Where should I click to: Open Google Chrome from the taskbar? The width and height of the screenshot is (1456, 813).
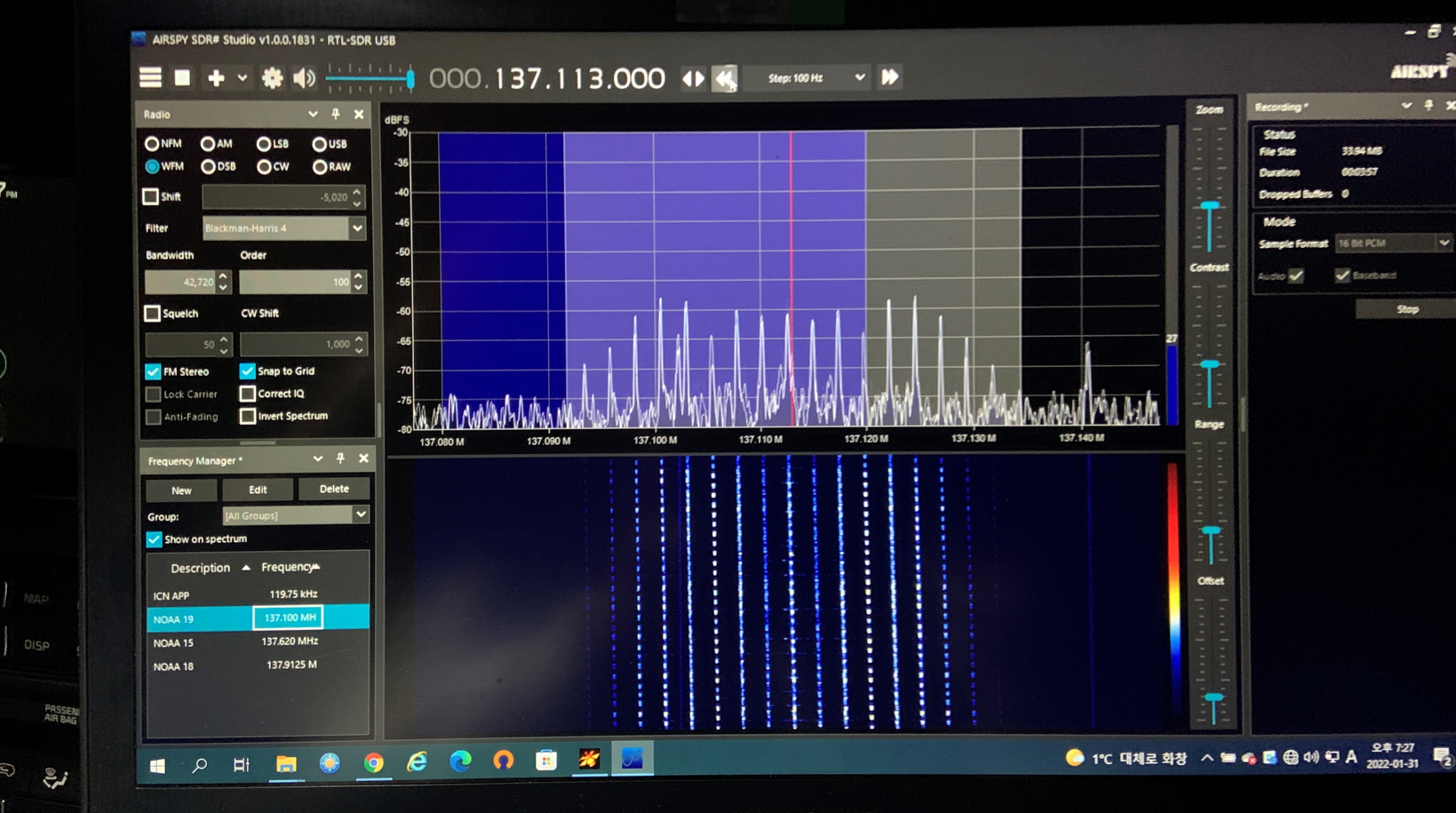point(373,762)
